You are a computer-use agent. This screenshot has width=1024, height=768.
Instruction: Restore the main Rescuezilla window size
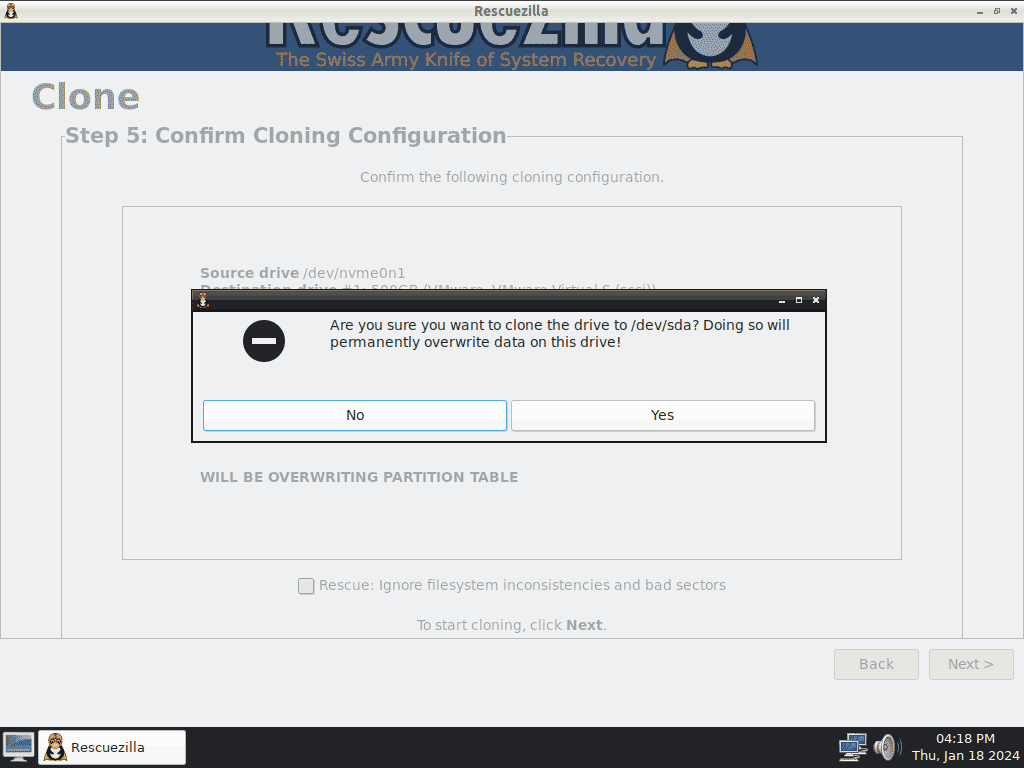[997, 11]
